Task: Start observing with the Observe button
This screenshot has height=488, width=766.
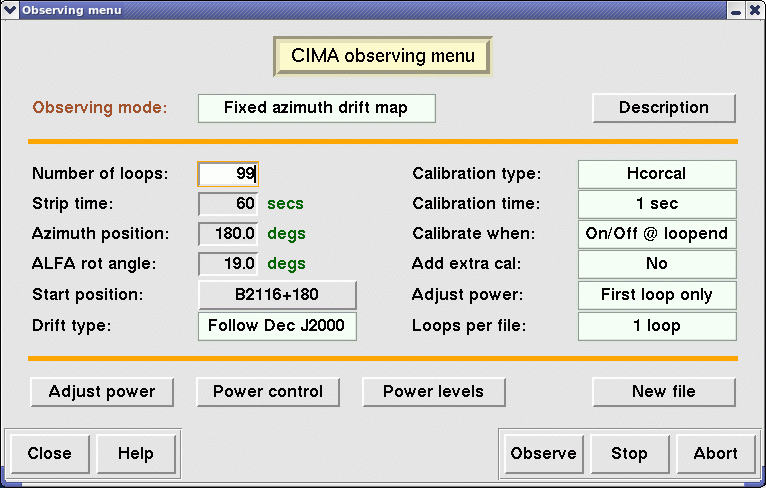Action: (543, 454)
